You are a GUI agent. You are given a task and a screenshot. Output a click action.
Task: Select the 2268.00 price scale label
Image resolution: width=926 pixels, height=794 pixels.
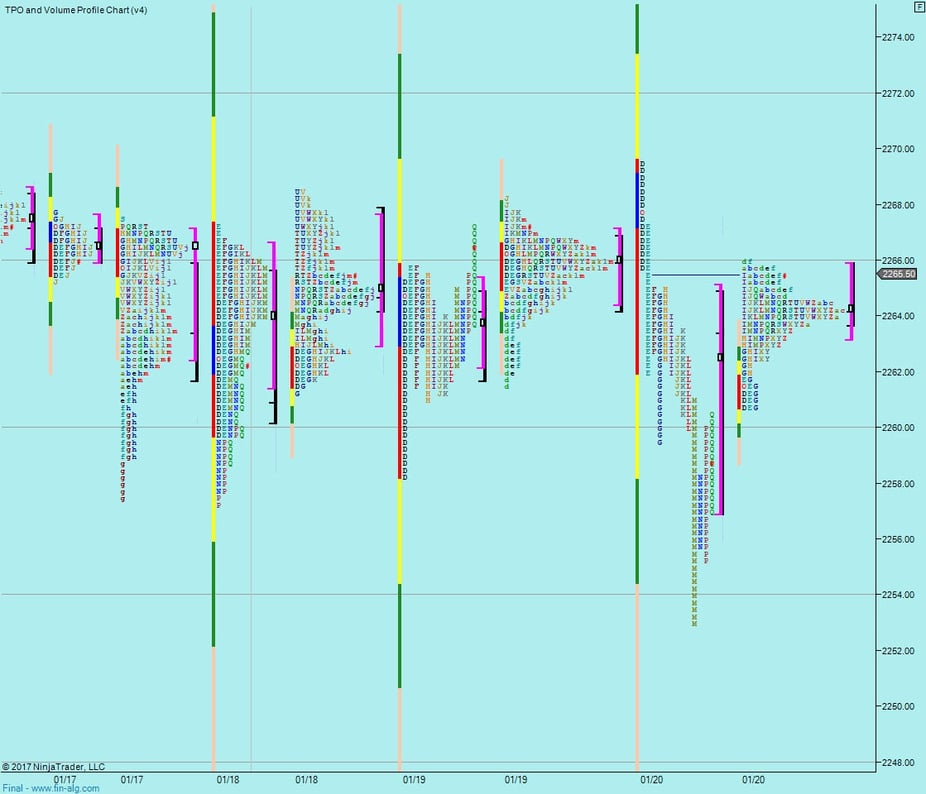point(898,205)
